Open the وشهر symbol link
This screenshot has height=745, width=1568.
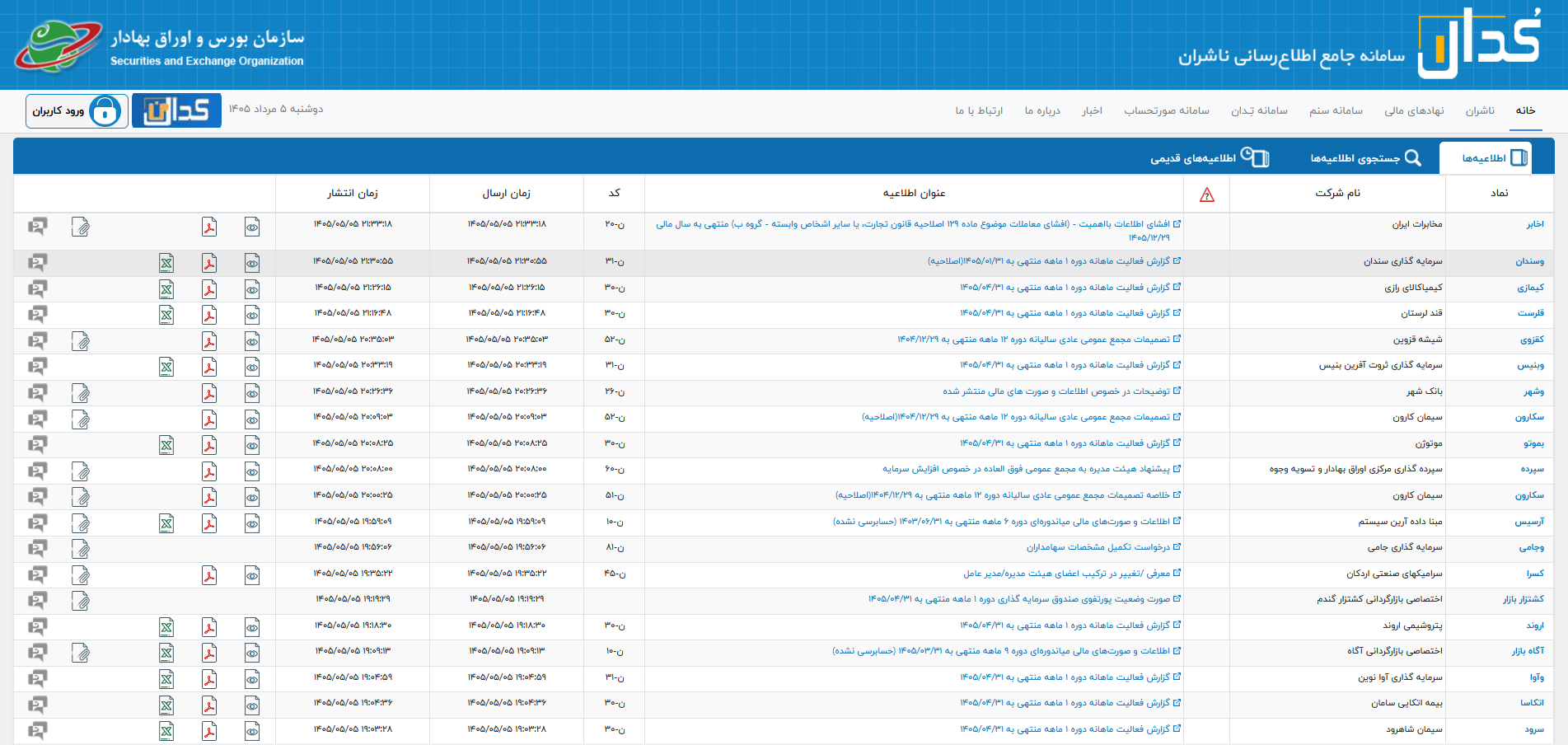click(1533, 391)
